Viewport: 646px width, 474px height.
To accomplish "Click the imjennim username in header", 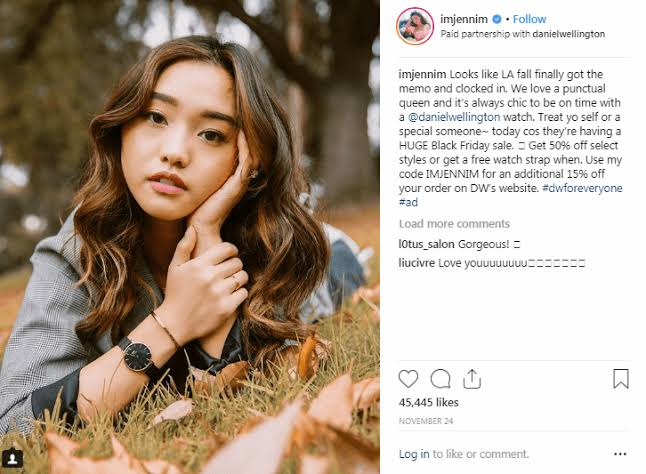I will [461, 19].
